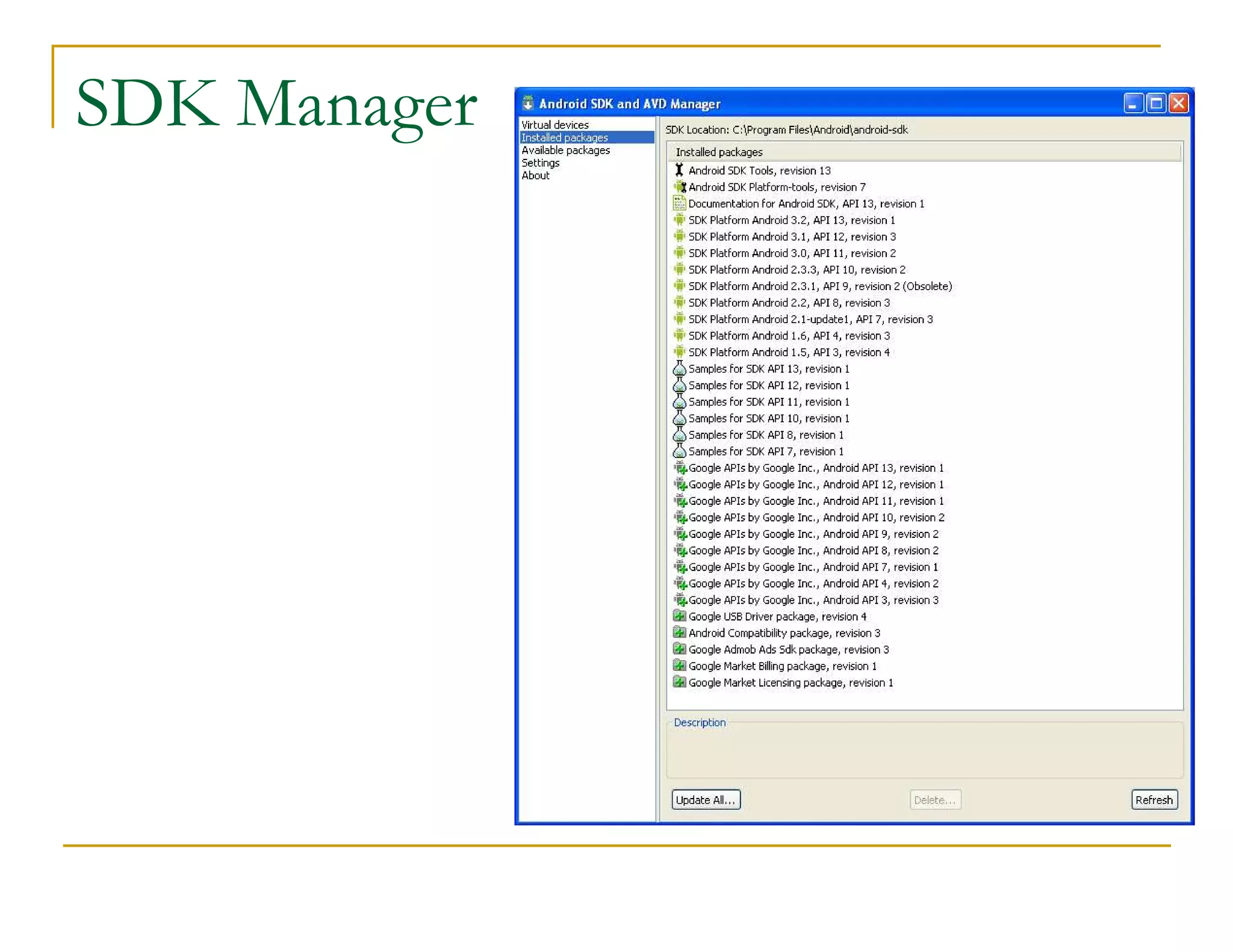Click the Google Admob Ads Sdk package icon
Screen dimensions: 1233x952
[x=679, y=649]
